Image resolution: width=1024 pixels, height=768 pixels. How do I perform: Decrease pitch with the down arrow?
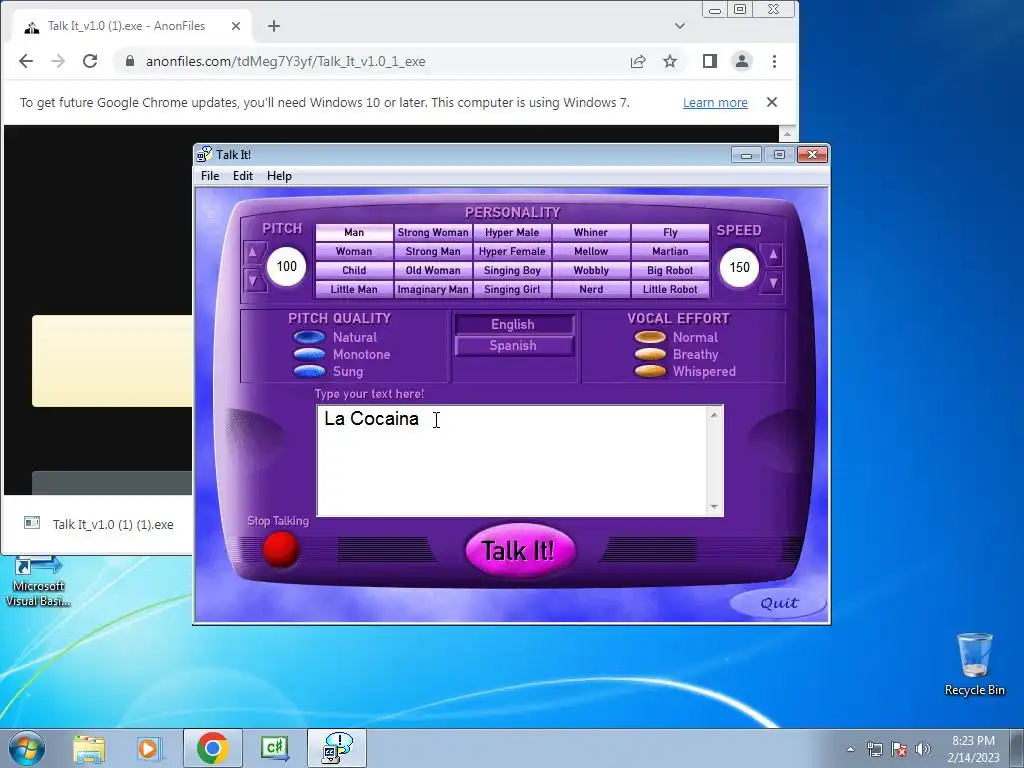point(253,281)
